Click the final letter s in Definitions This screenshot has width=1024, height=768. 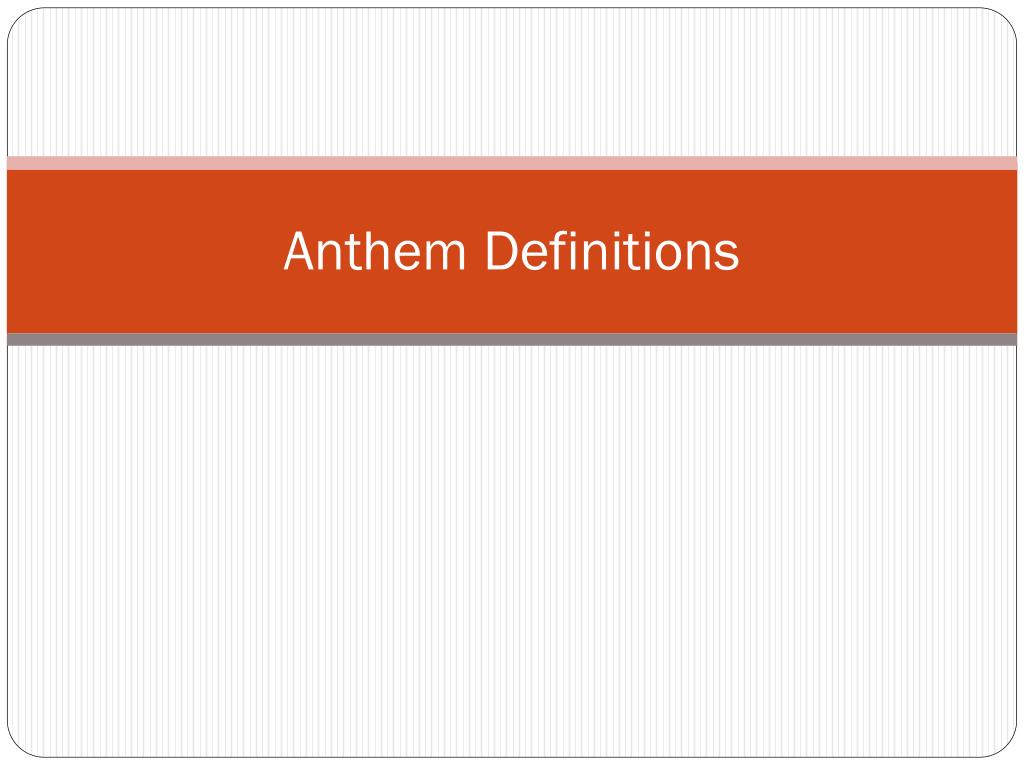[x=728, y=255]
